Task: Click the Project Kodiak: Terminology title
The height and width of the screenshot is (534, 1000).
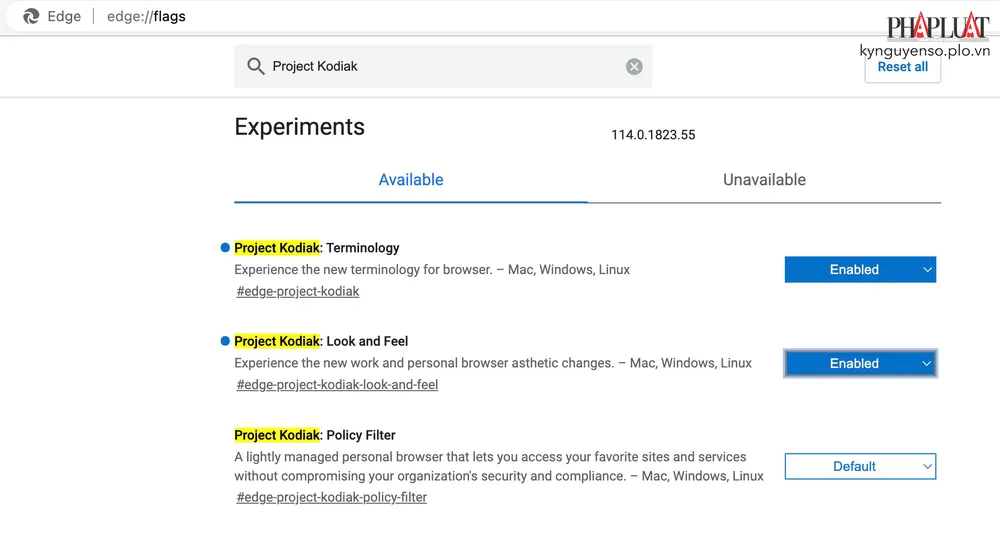Action: 317,248
